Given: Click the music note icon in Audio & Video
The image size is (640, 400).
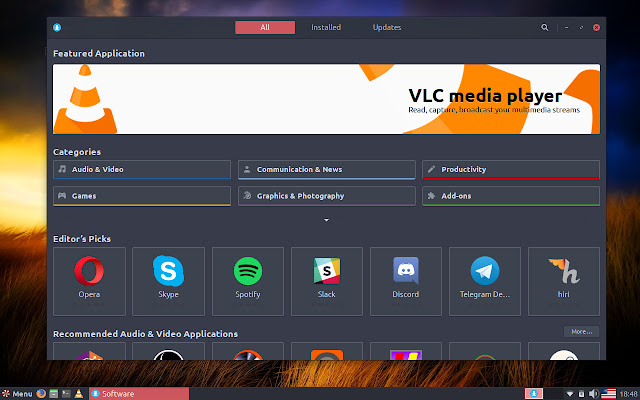Looking at the screenshot, I should click(x=62, y=169).
